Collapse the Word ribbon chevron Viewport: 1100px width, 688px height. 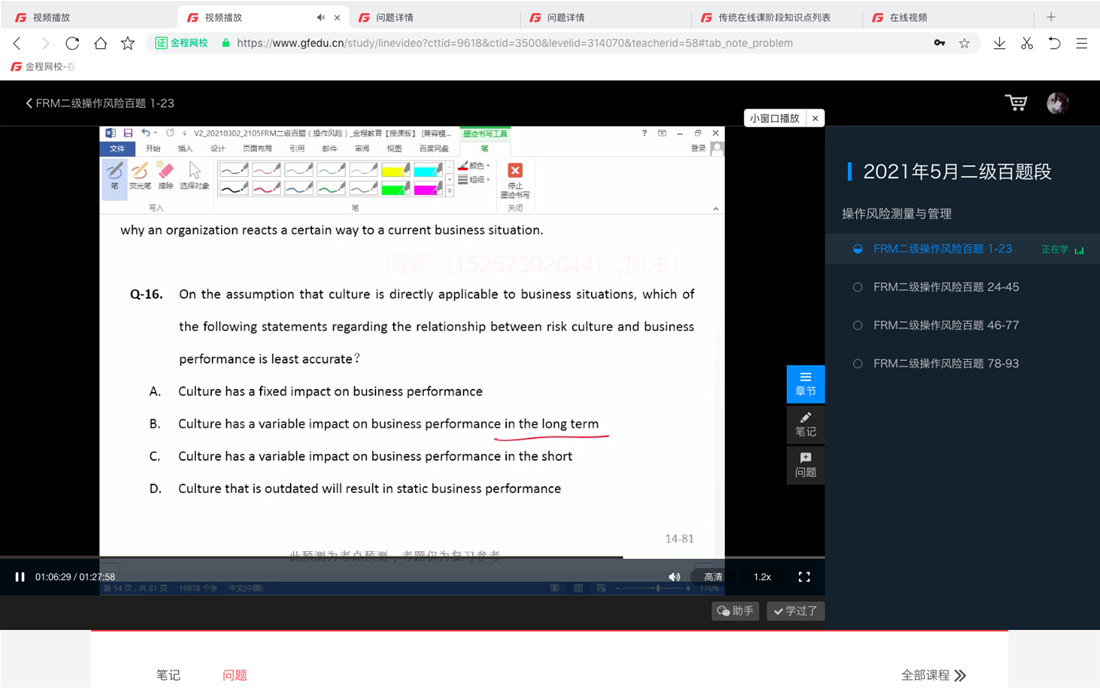(x=716, y=208)
